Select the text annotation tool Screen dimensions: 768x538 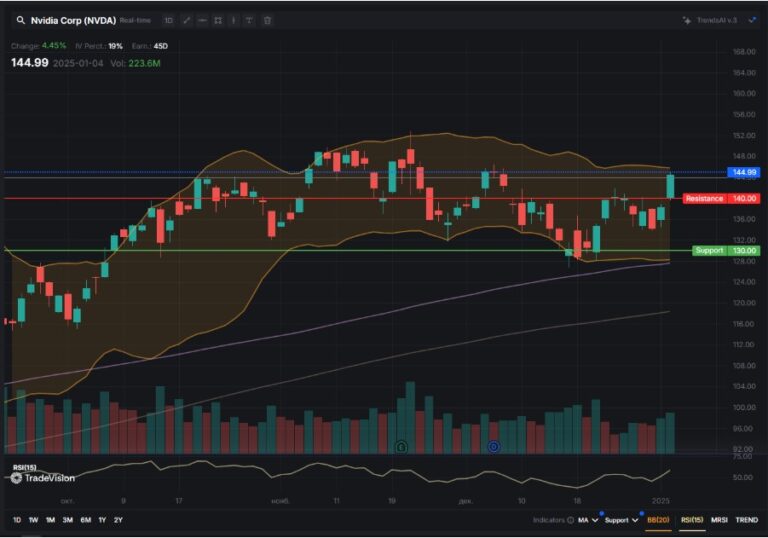pos(249,20)
